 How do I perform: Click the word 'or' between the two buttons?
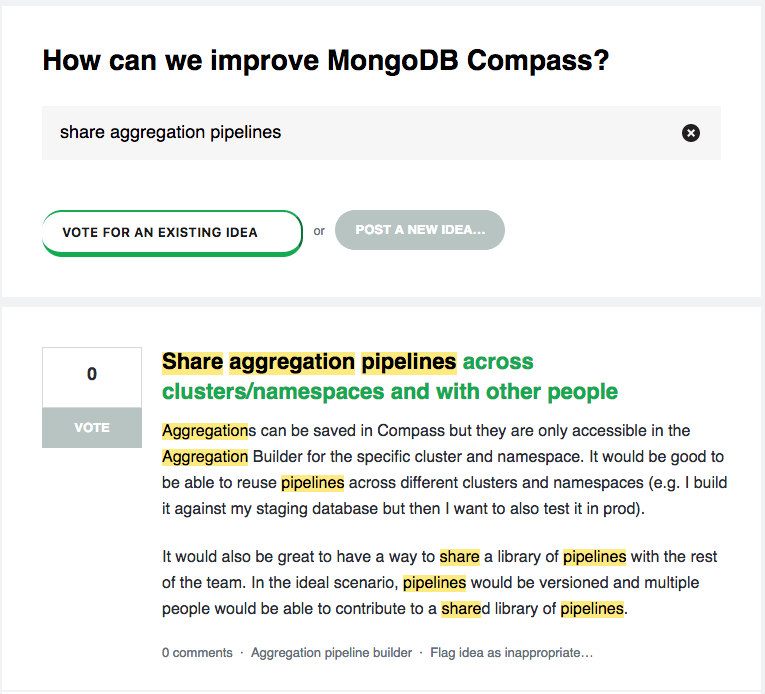coord(319,231)
